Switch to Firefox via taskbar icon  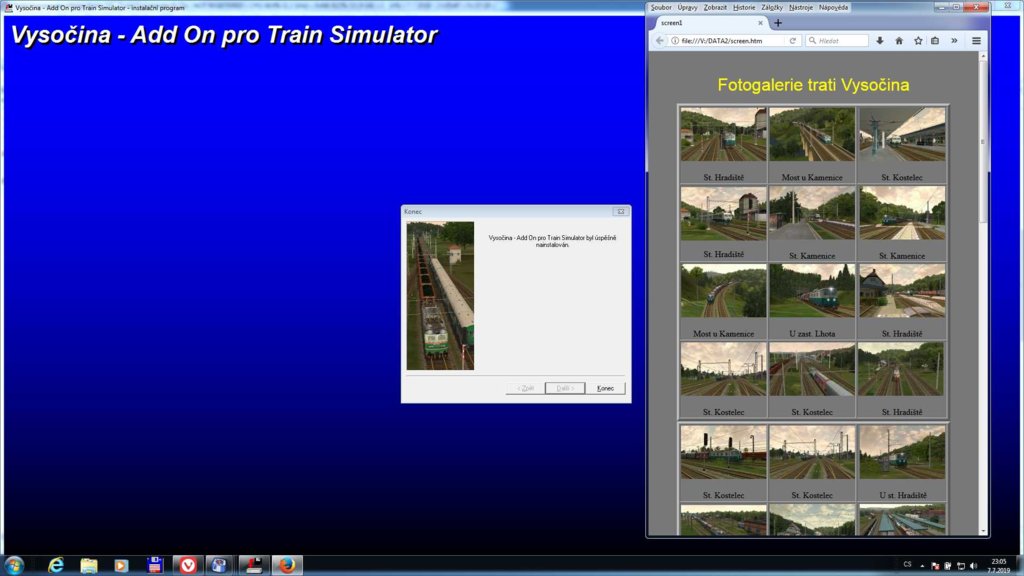pos(287,565)
